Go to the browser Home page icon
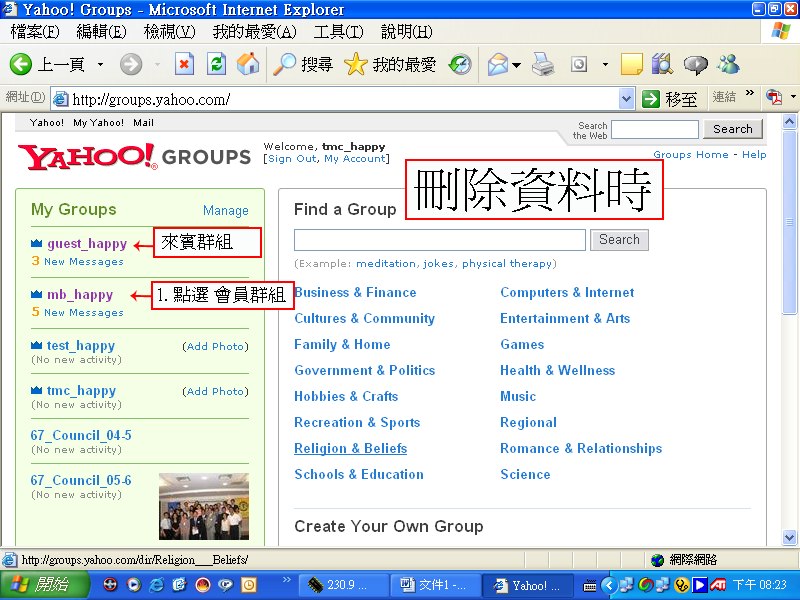 pos(248,65)
